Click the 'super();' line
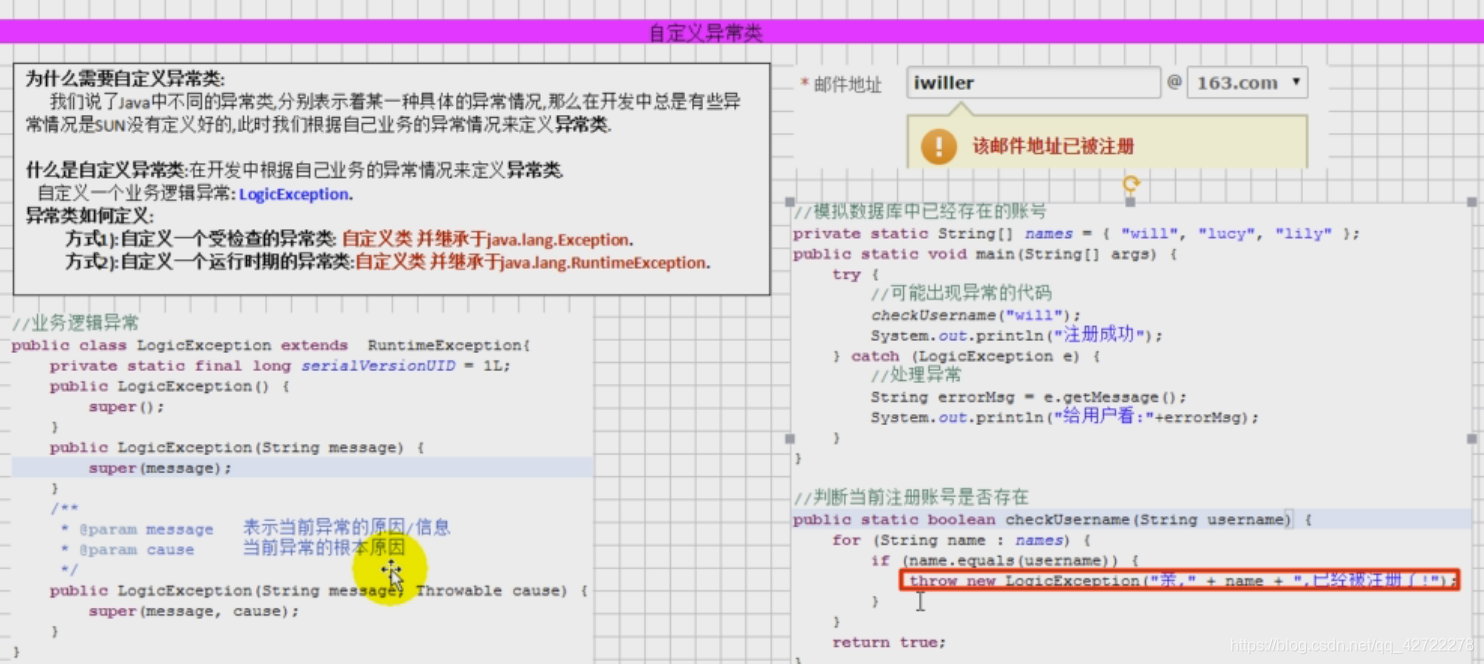Viewport: 1484px width, 664px height. coord(126,407)
